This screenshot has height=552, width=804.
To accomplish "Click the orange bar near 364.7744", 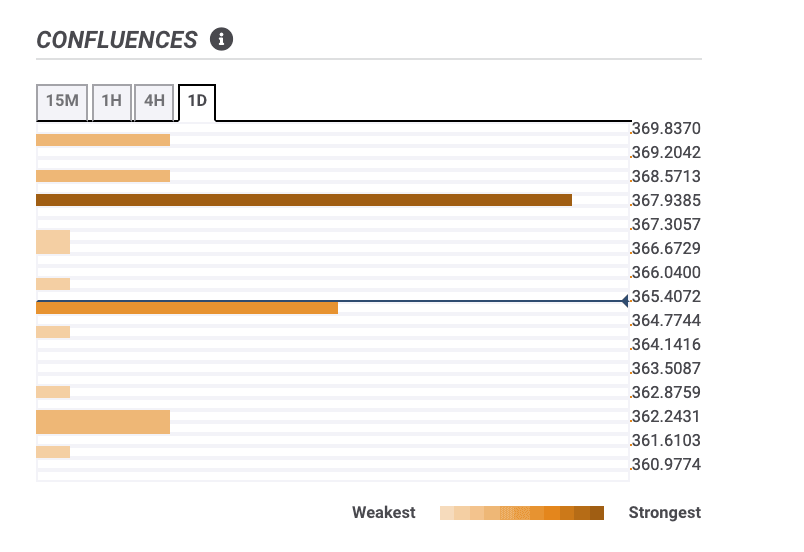I will click(x=186, y=308).
